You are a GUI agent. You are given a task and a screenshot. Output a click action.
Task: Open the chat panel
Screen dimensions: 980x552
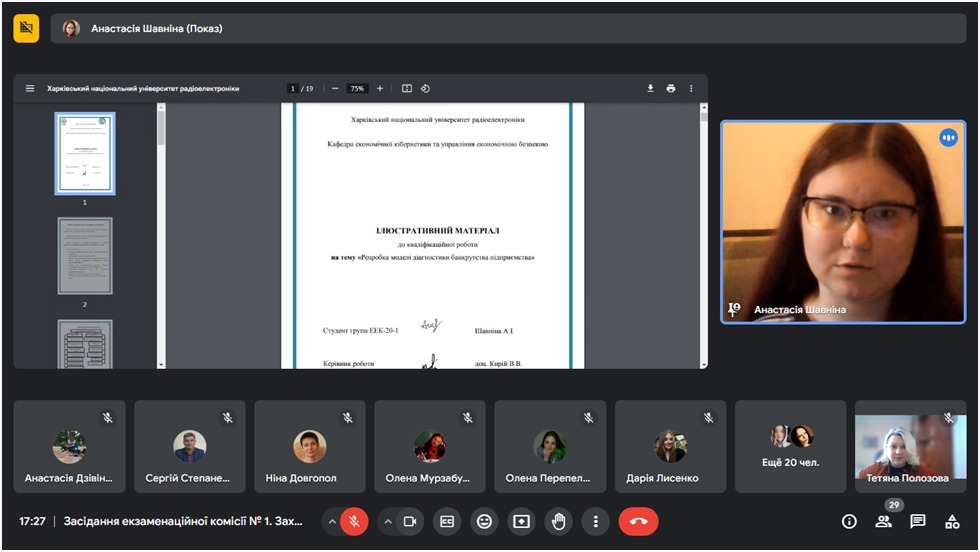[918, 521]
